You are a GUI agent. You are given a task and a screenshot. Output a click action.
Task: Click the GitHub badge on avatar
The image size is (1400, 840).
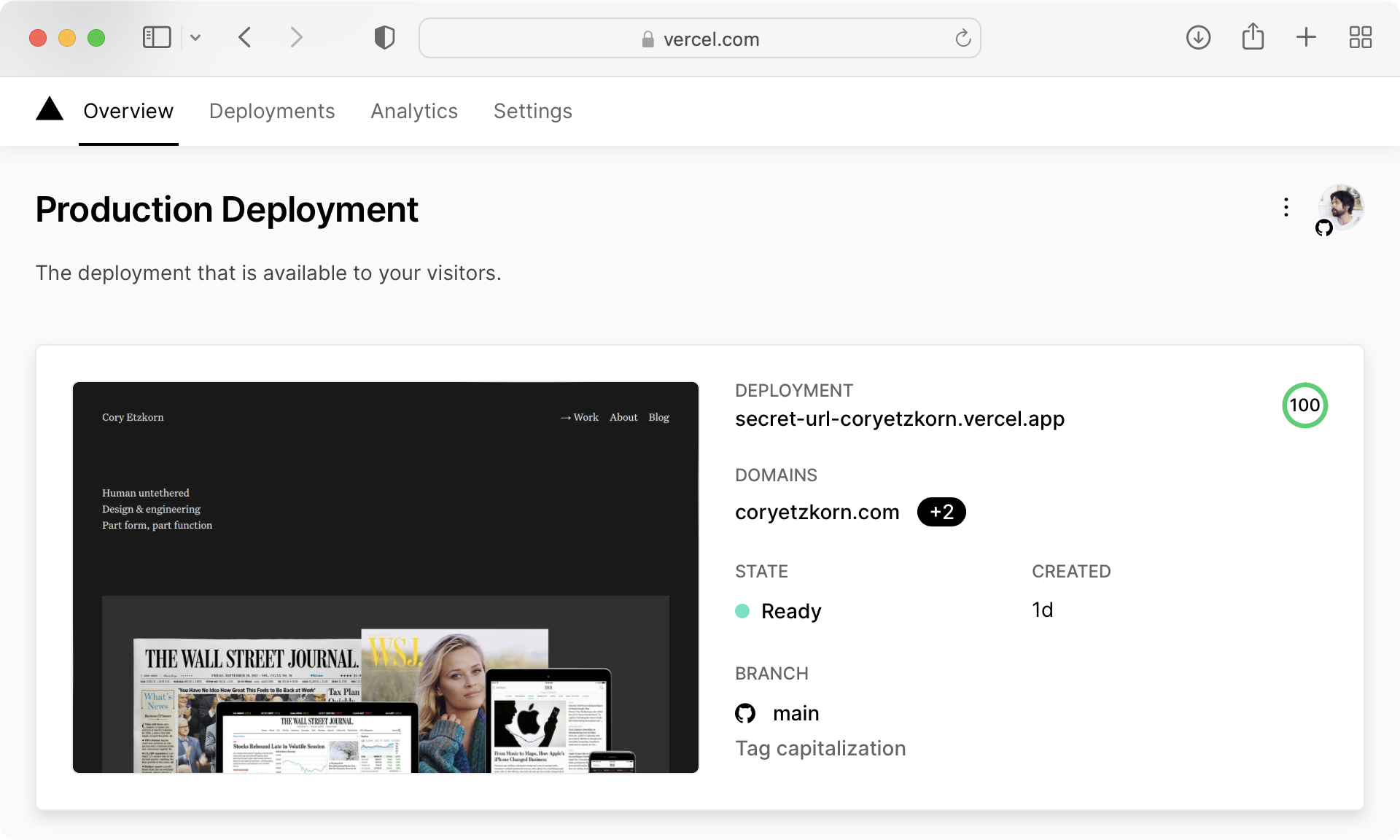point(1324,228)
